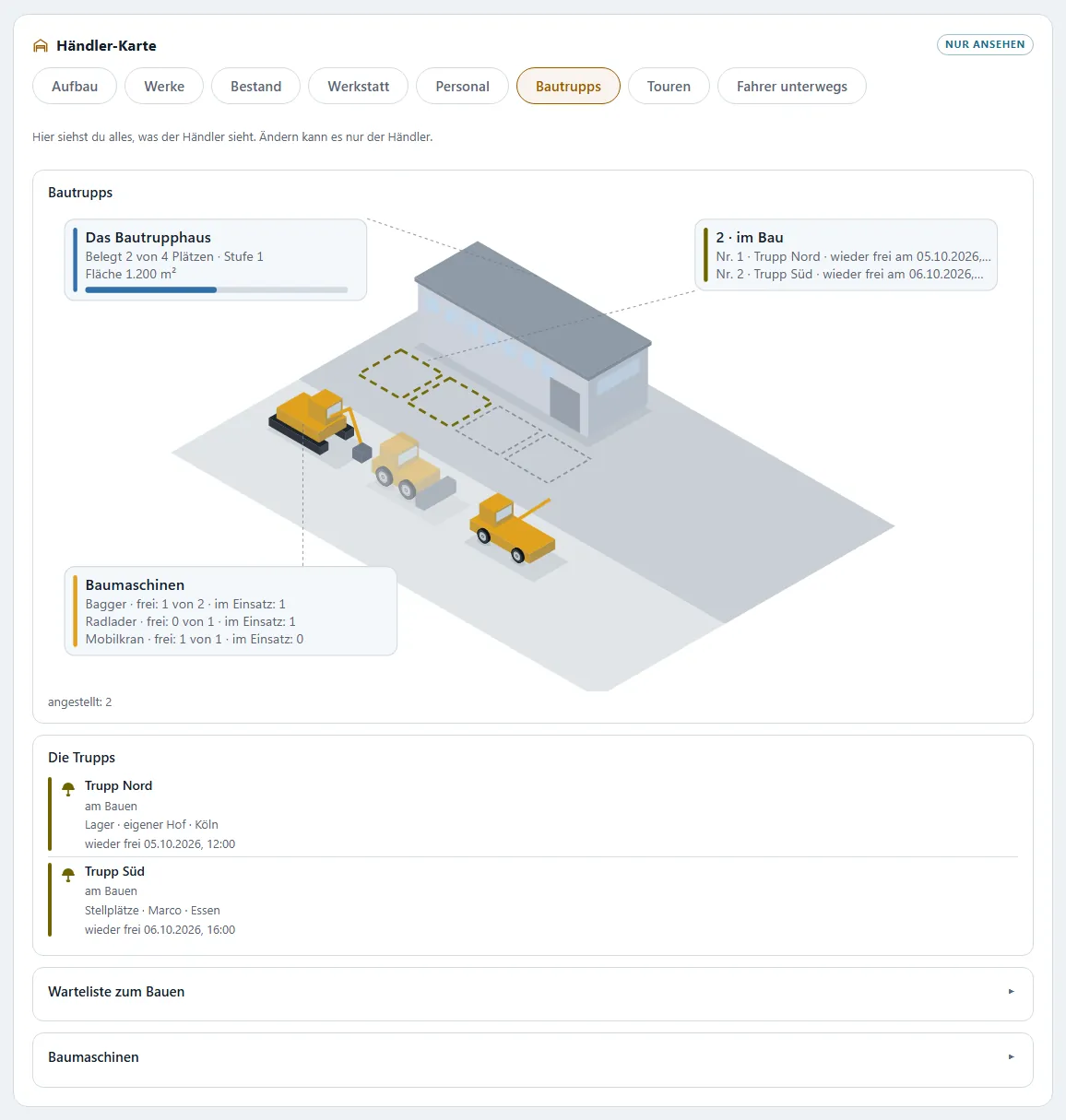Image resolution: width=1066 pixels, height=1120 pixels.
Task: Click the 'Fläche 1.200 m²' text
Action: coord(131,275)
